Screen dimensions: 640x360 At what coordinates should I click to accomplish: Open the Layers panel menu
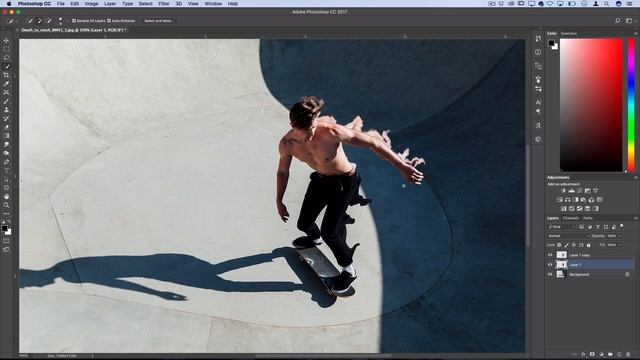[x=636, y=218]
